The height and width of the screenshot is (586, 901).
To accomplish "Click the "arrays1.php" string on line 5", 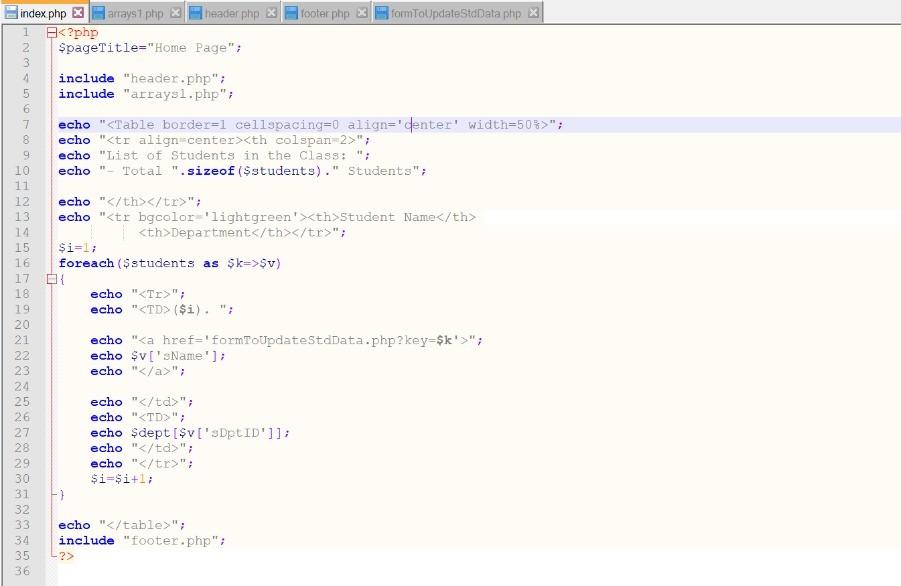I will (175, 94).
